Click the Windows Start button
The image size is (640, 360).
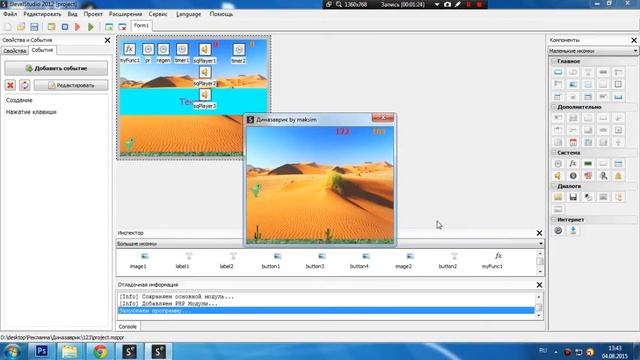click(12, 351)
